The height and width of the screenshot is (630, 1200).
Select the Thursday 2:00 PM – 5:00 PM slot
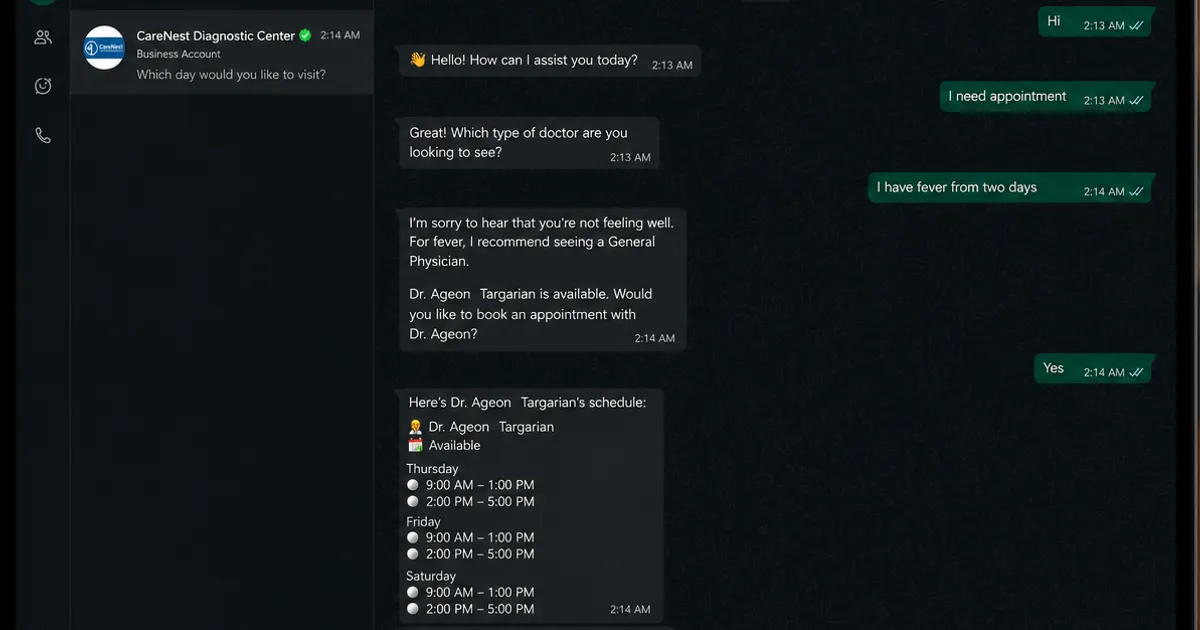[471, 502]
